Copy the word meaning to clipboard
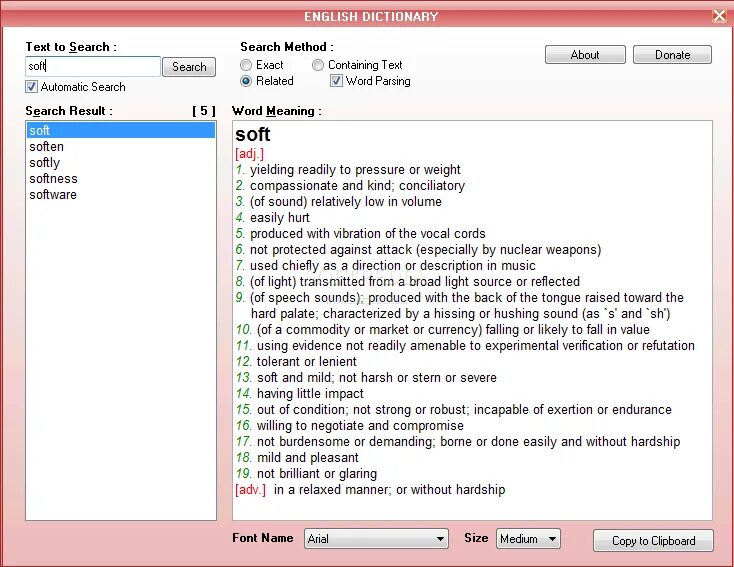 click(x=653, y=541)
